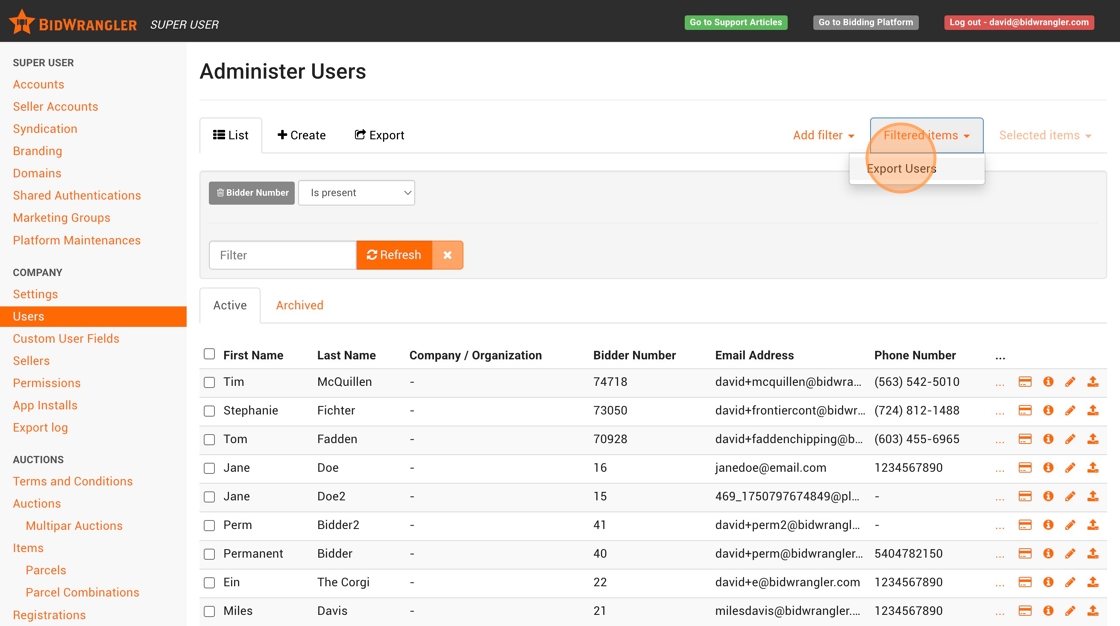The image size is (1120, 626).
Task: Click the upload icon in Jane Doe's row
Action: [x=1093, y=468]
